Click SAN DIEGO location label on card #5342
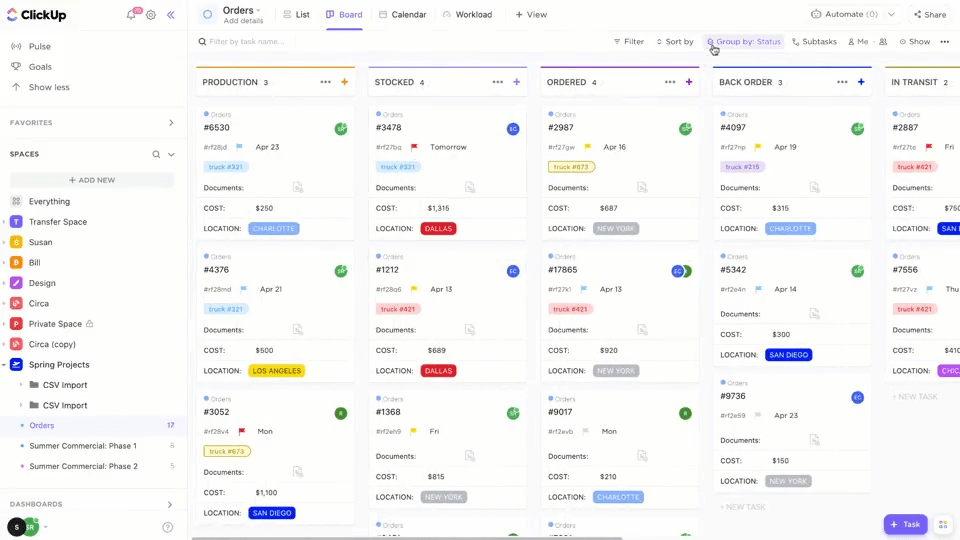 click(789, 355)
